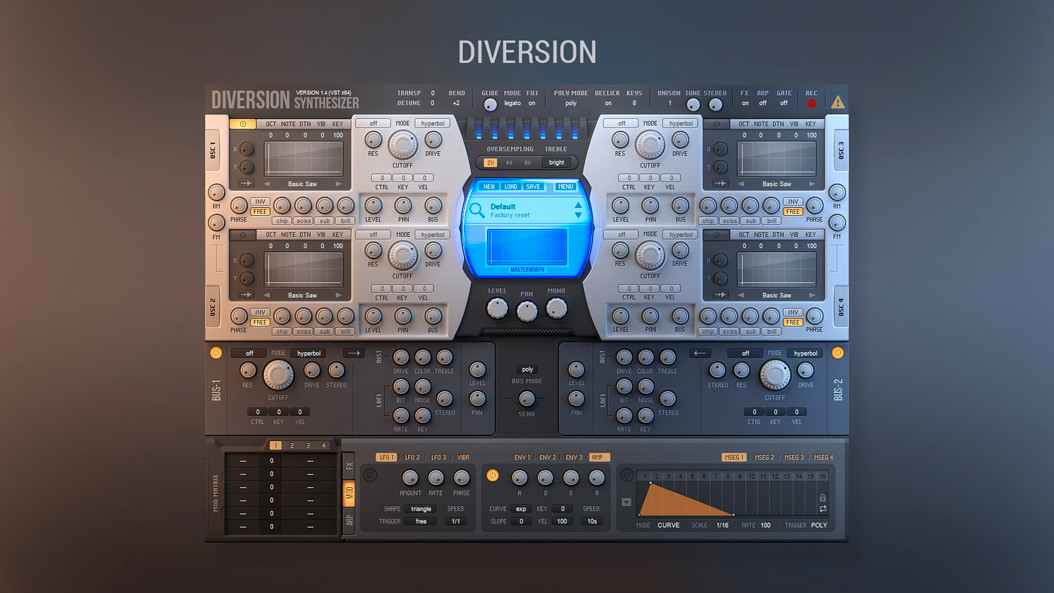
Task: Toggle the OSC 1 INV button
Action: click(x=259, y=202)
